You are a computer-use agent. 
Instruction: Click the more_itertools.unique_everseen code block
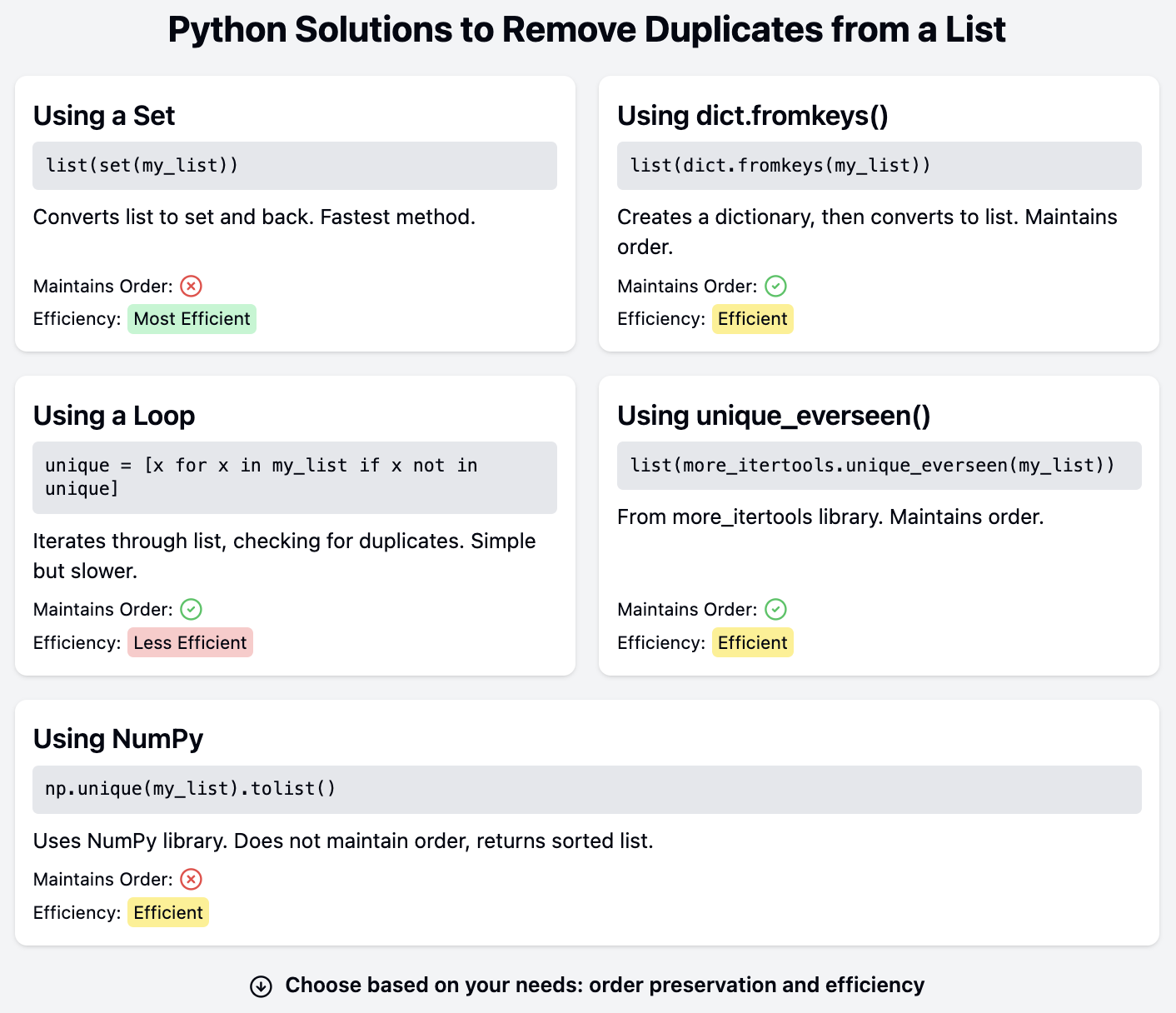[x=880, y=466]
